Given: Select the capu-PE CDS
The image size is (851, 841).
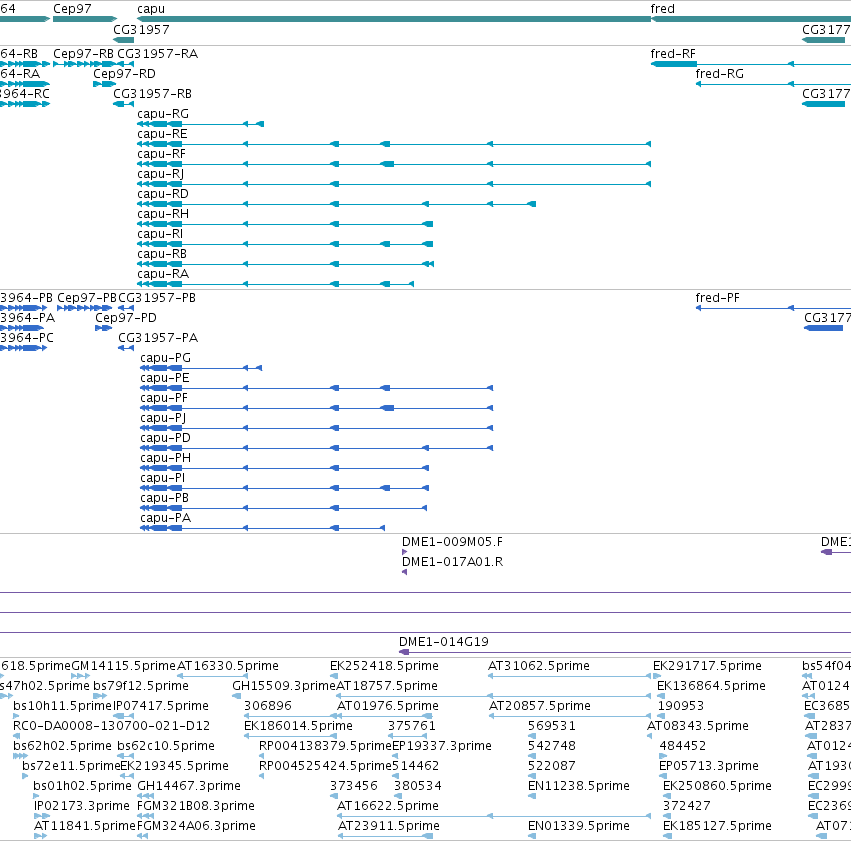Looking at the screenshot, I should 165,378.
